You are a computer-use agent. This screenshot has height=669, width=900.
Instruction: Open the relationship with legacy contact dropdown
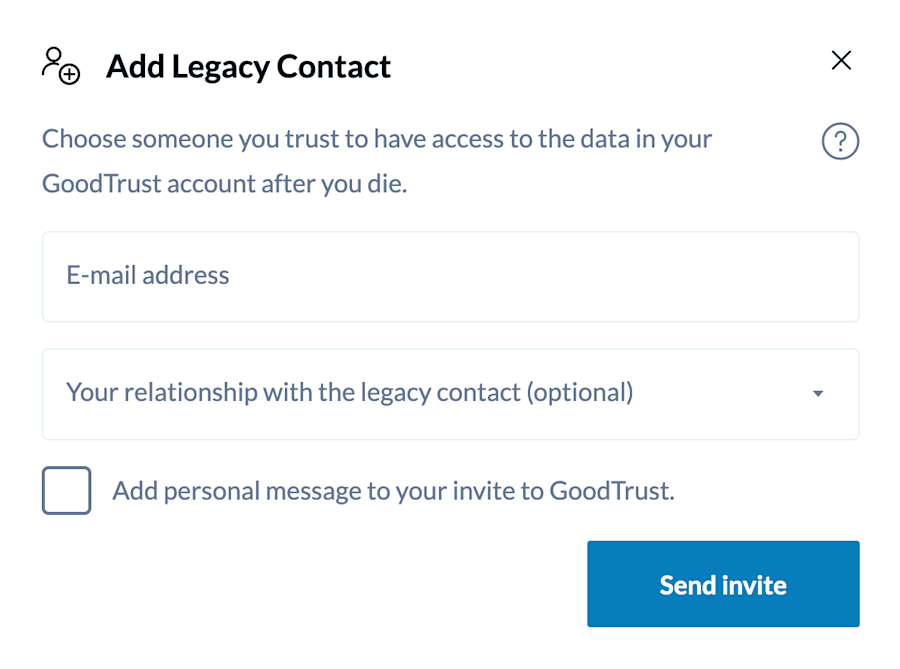click(x=450, y=394)
